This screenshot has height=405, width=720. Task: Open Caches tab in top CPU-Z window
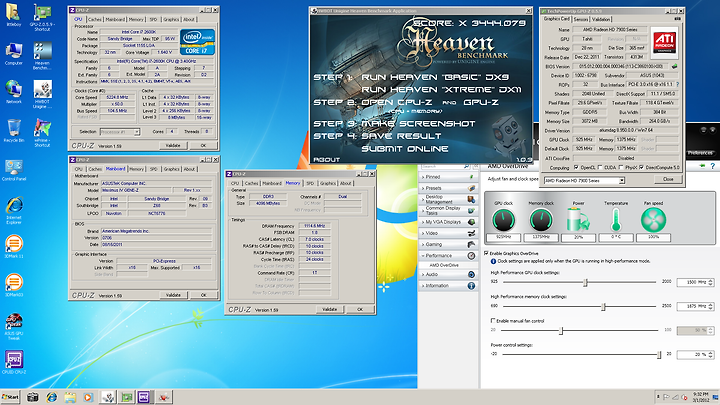click(x=95, y=19)
